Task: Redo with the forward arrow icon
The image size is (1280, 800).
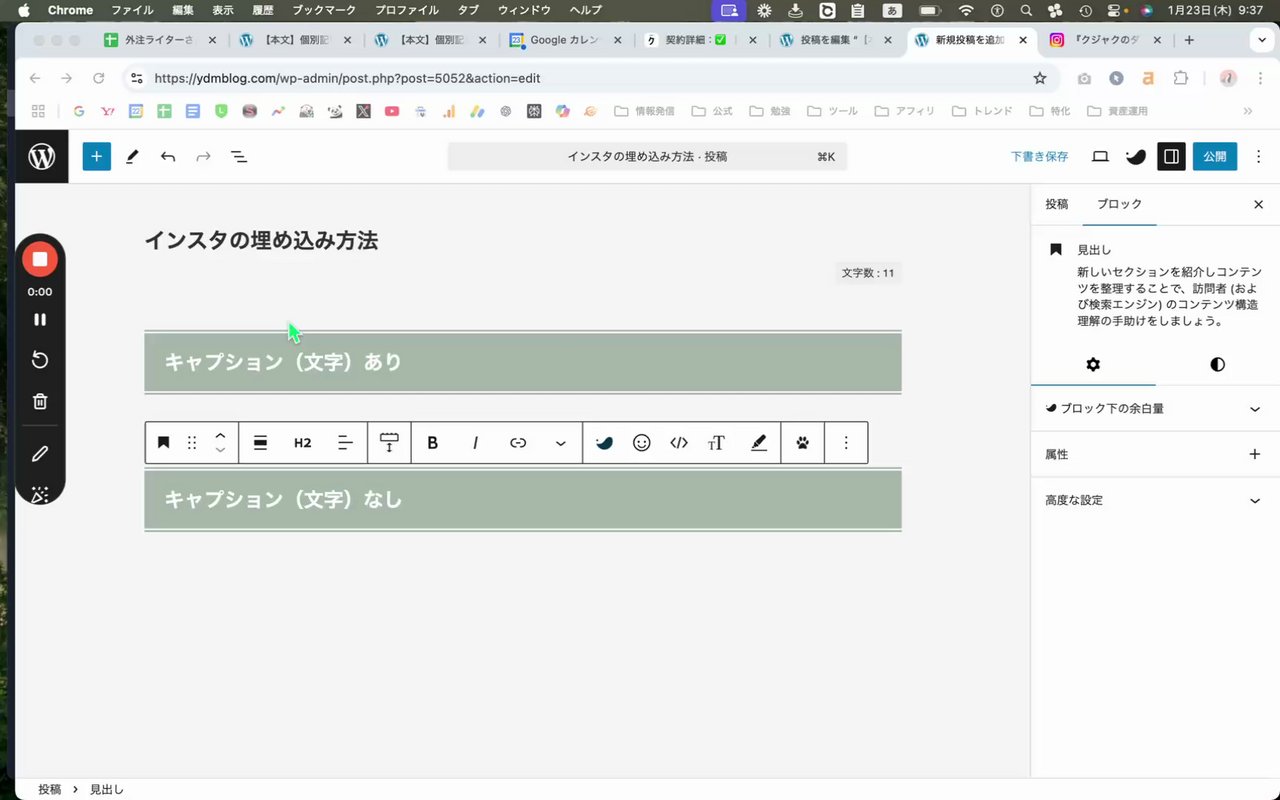Action: coord(203,157)
